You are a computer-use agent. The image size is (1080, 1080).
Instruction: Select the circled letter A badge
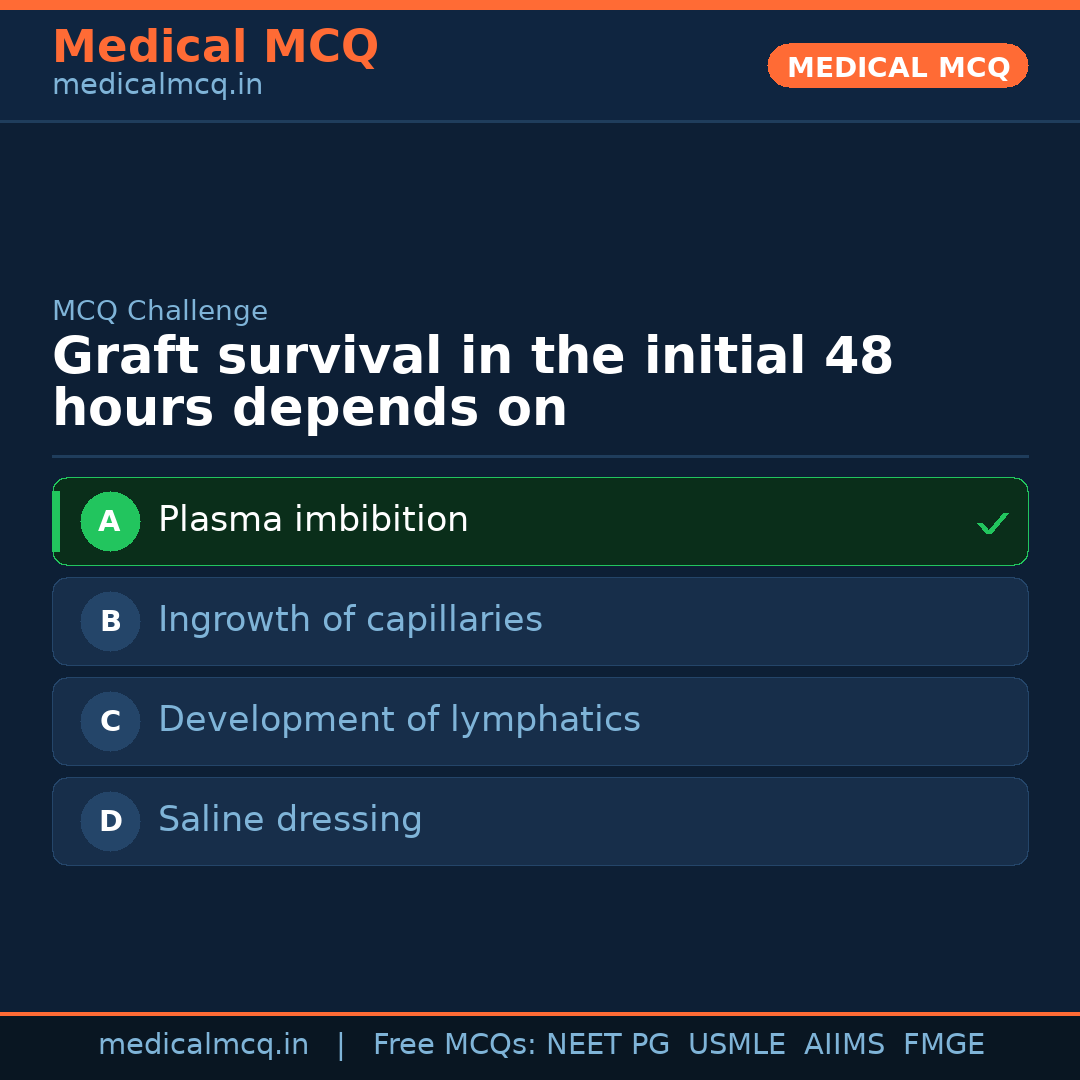110,521
